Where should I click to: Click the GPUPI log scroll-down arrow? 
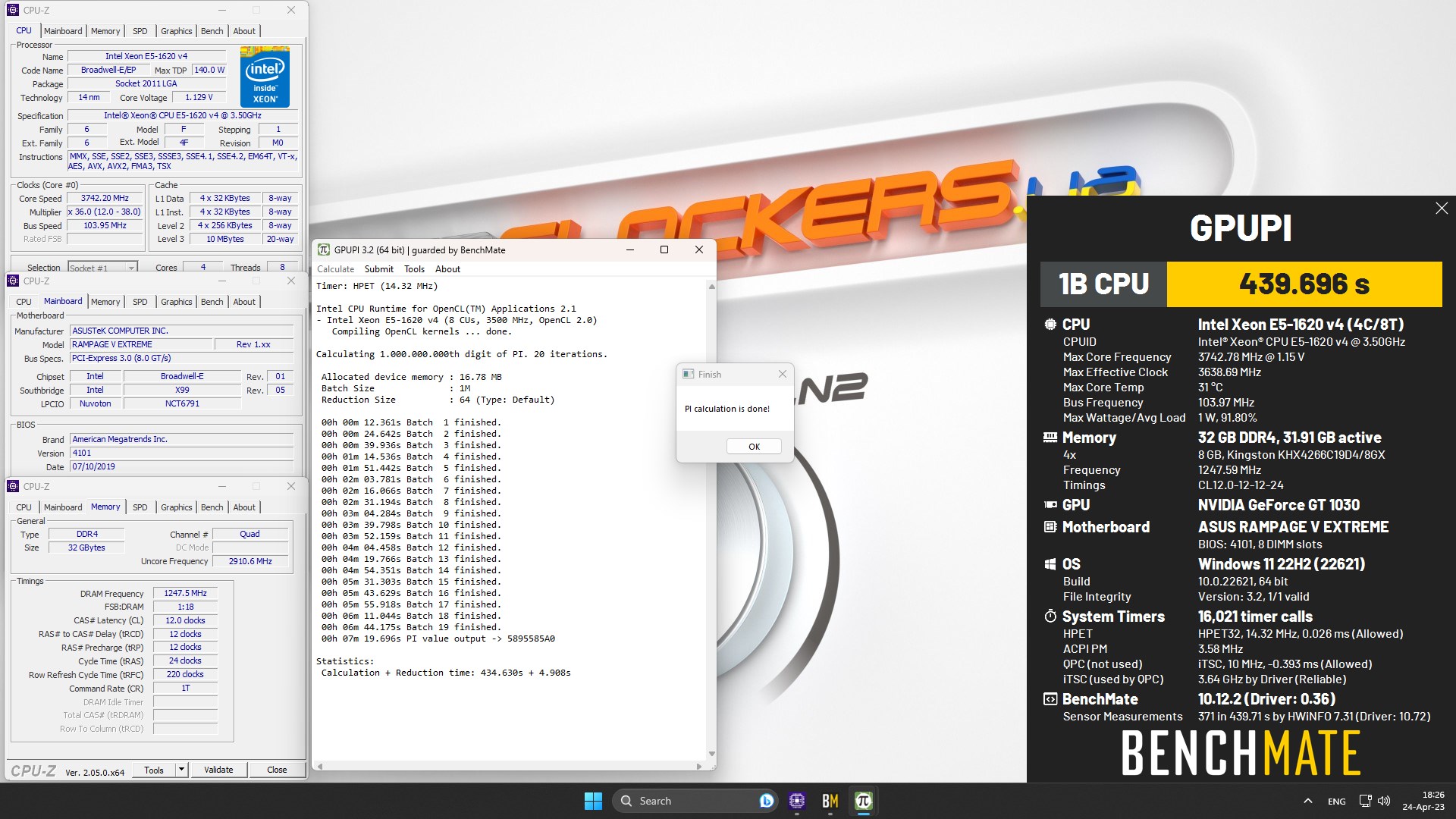pos(711,754)
